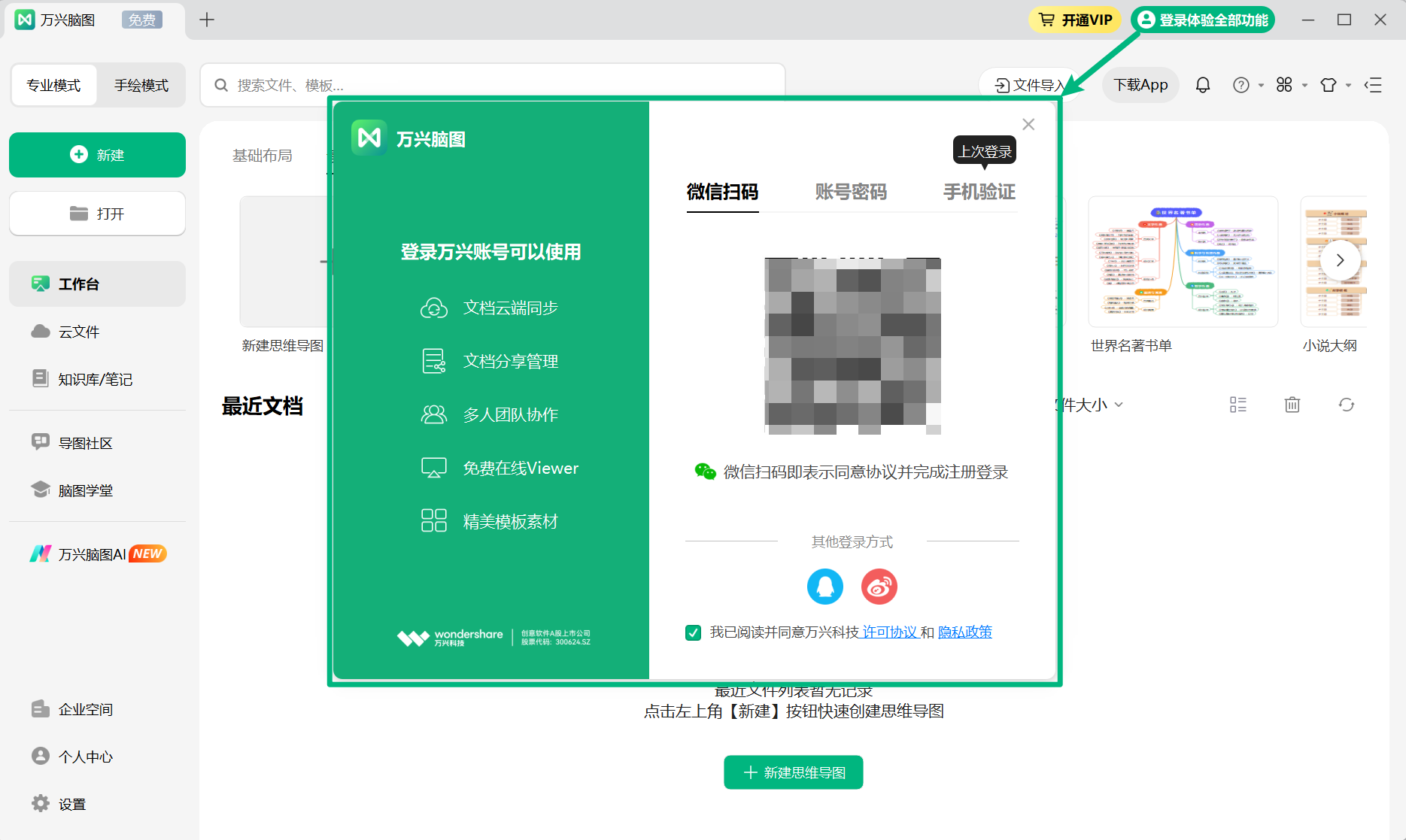Switch to 微信扫码 login tab
This screenshot has height=840, width=1406.
722,193
